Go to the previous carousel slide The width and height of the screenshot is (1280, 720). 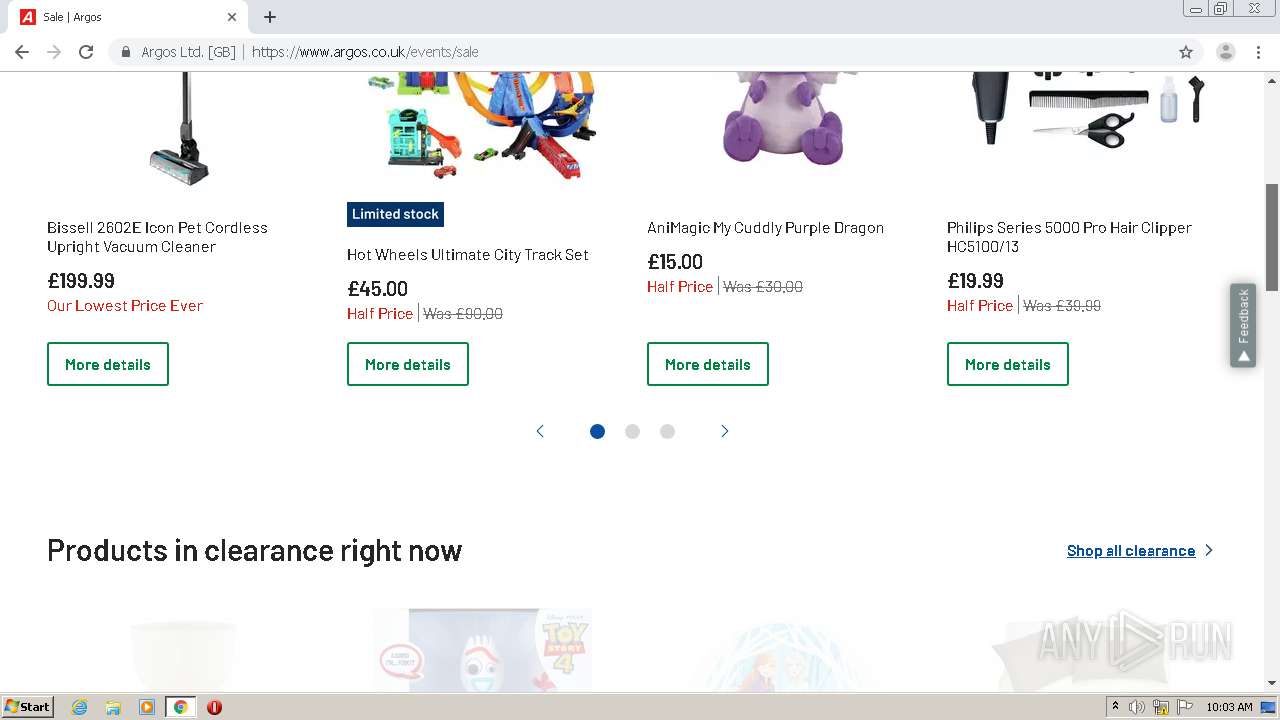coord(540,431)
